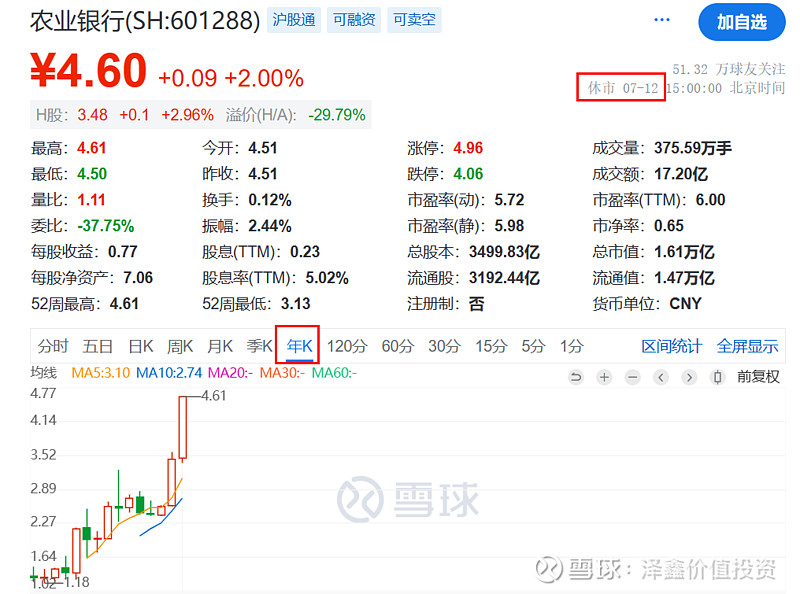
Task: Switch to the 日K chart tab
Action: pyautogui.click(x=141, y=346)
